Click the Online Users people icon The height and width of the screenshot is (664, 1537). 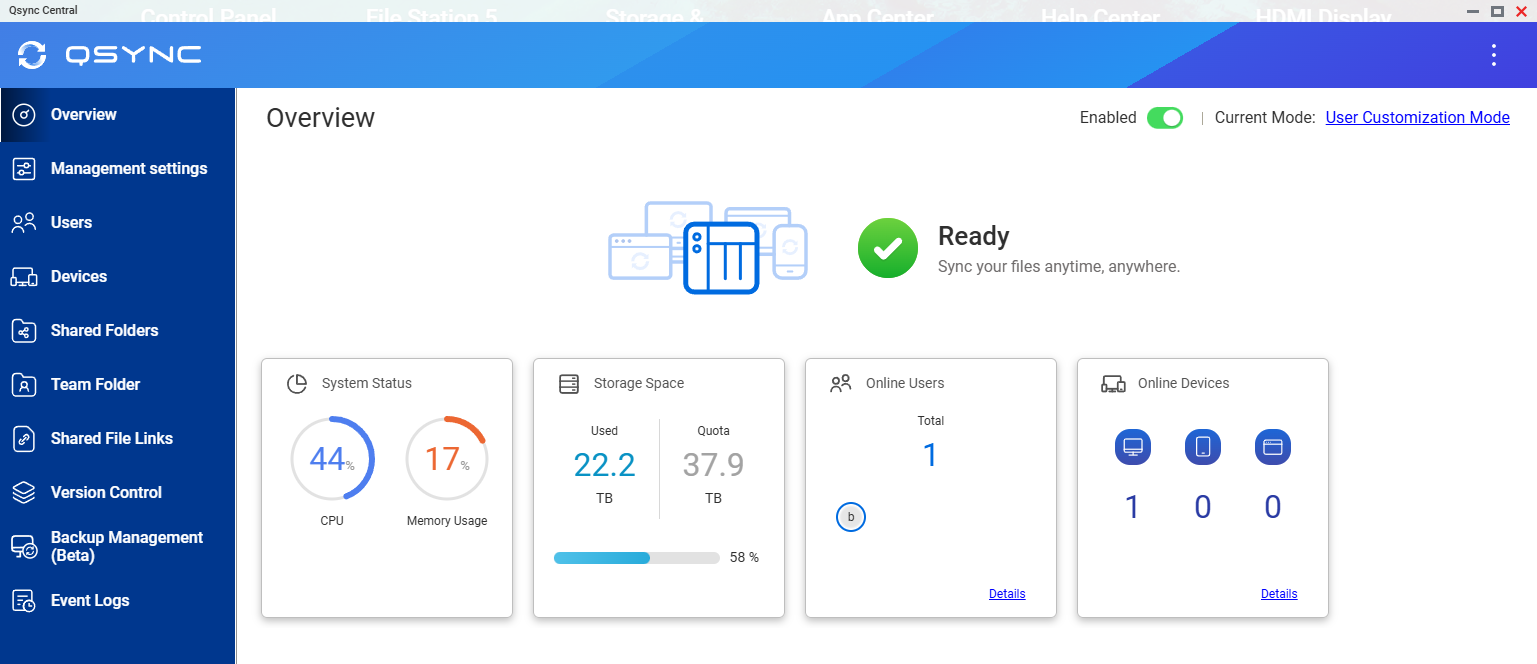(841, 384)
